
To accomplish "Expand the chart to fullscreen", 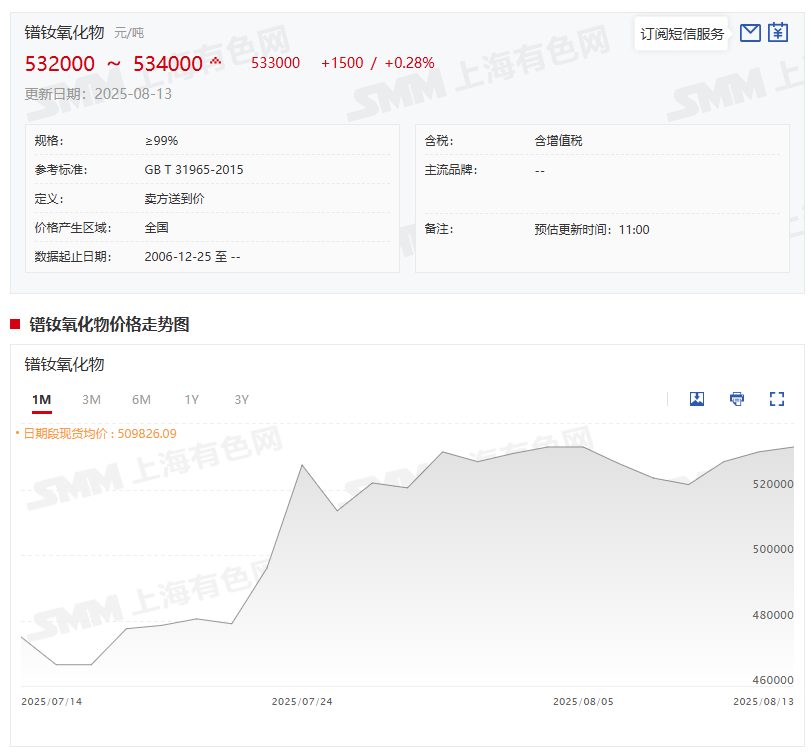I will pos(777,399).
